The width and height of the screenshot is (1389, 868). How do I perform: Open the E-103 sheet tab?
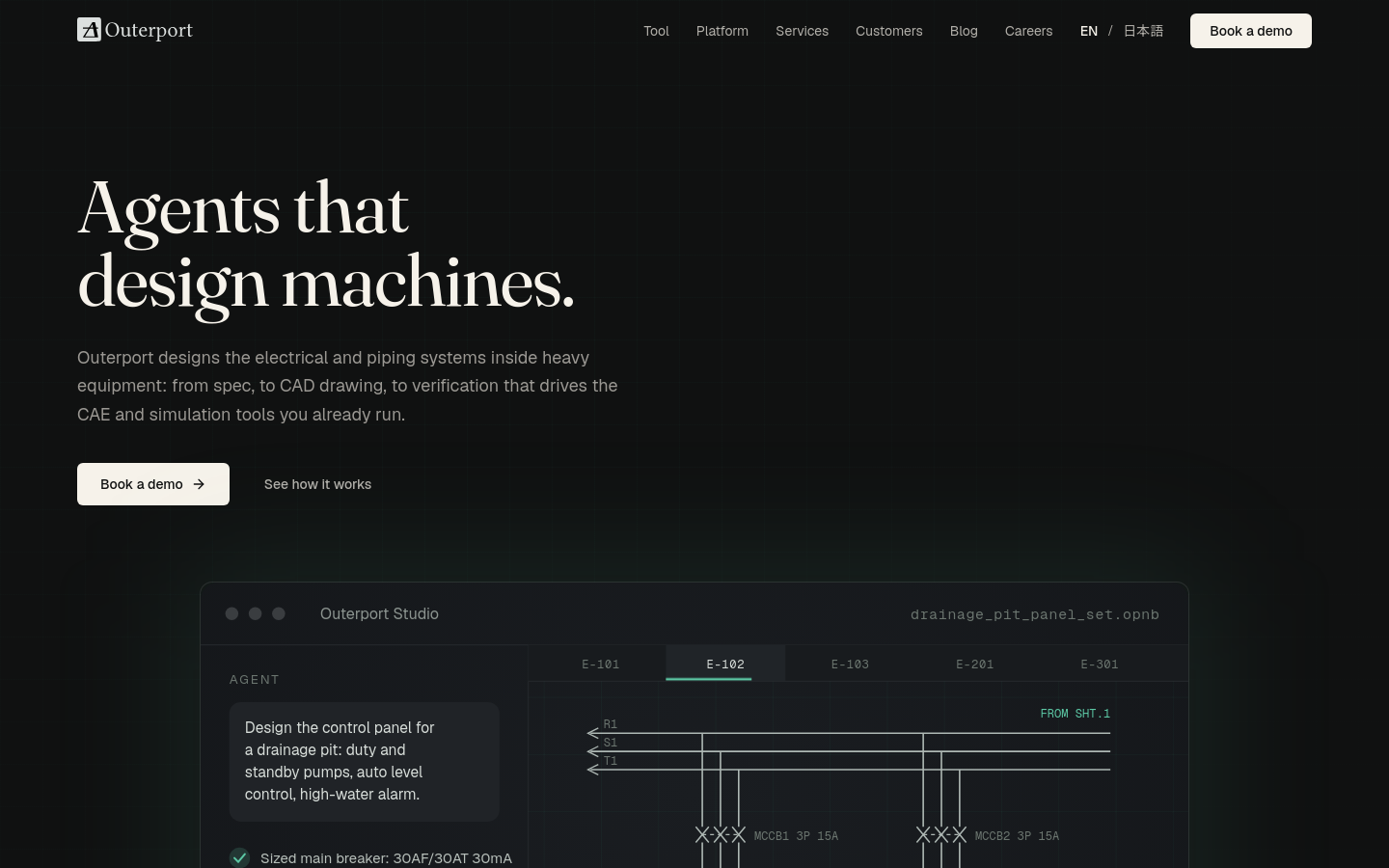tap(850, 664)
